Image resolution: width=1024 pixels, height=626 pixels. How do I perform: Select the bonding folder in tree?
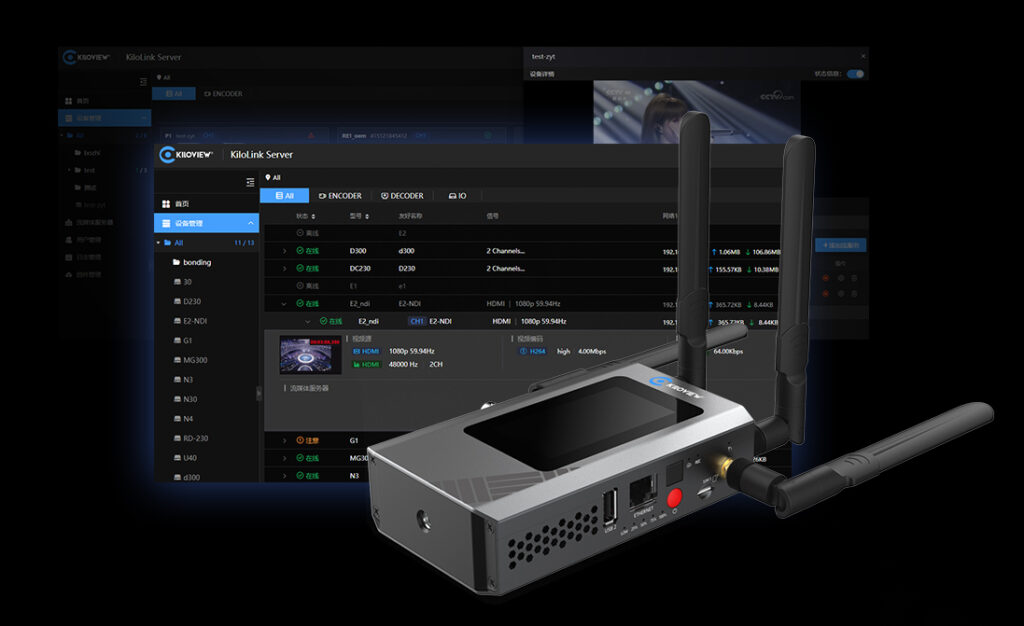coord(192,262)
